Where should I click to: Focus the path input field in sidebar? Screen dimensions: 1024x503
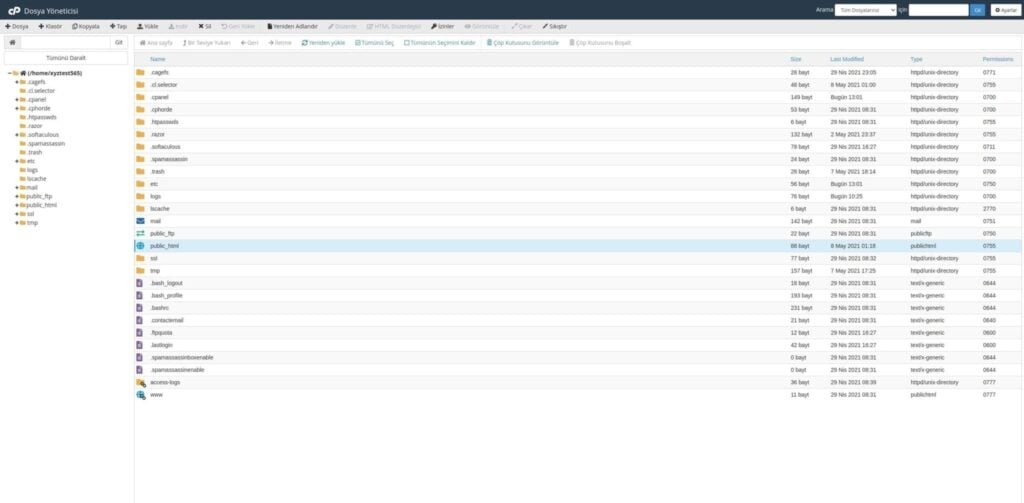(65, 42)
